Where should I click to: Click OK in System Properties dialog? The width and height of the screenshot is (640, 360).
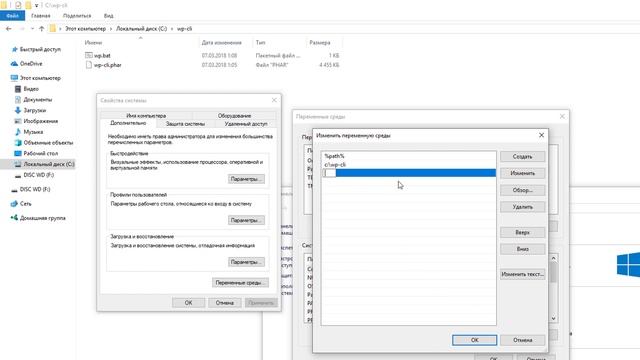188,303
